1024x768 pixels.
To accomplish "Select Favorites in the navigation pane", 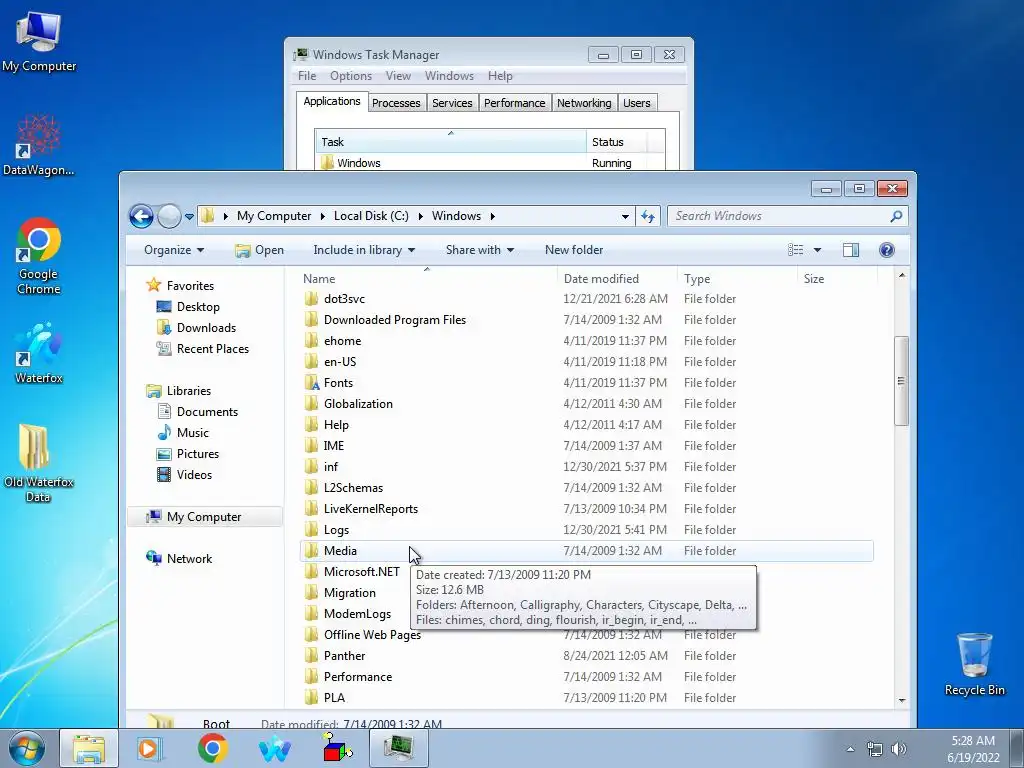I will (x=190, y=285).
